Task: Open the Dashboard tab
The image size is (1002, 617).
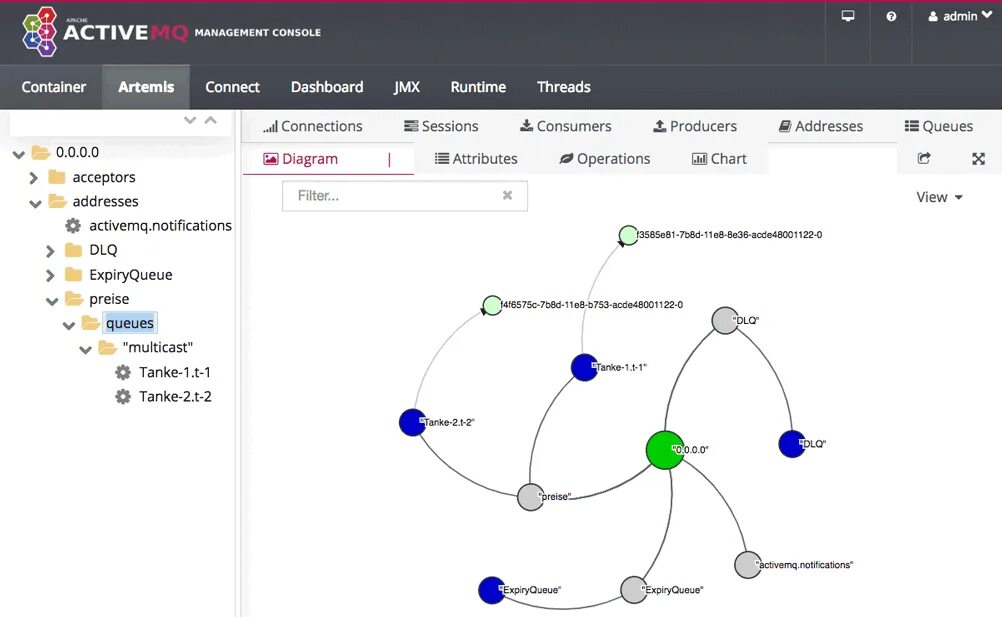Action: pyautogui.click(x=327, y=87)
